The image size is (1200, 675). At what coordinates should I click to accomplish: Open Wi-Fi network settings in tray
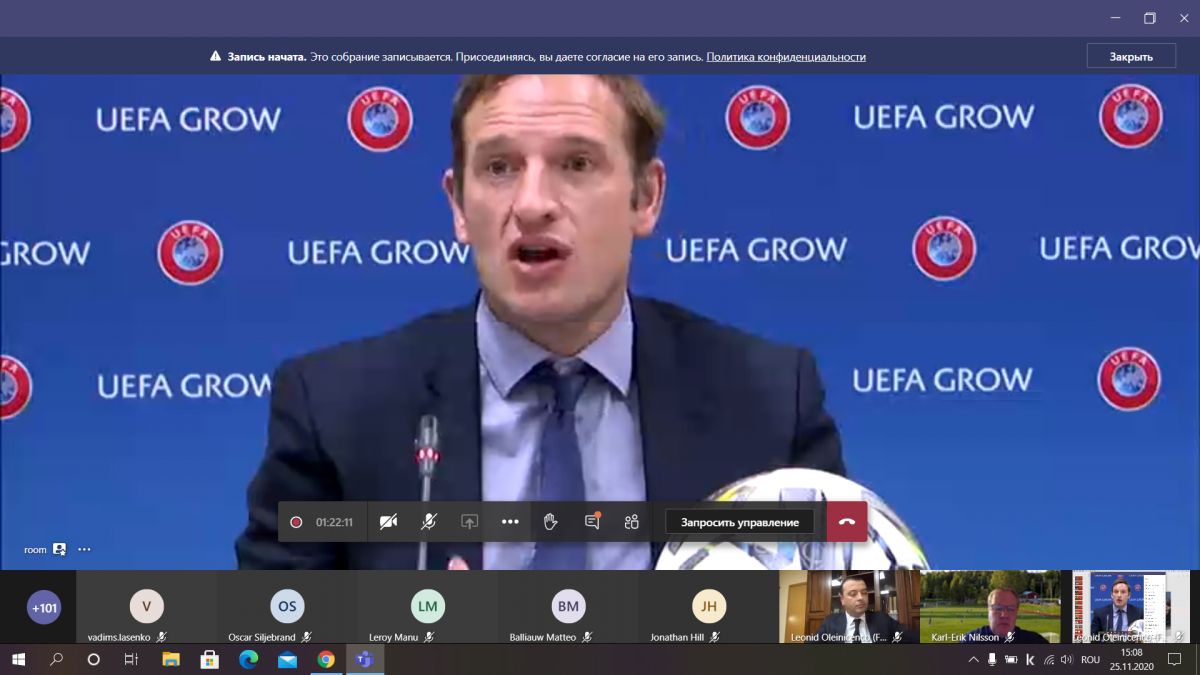point(1049,659)
